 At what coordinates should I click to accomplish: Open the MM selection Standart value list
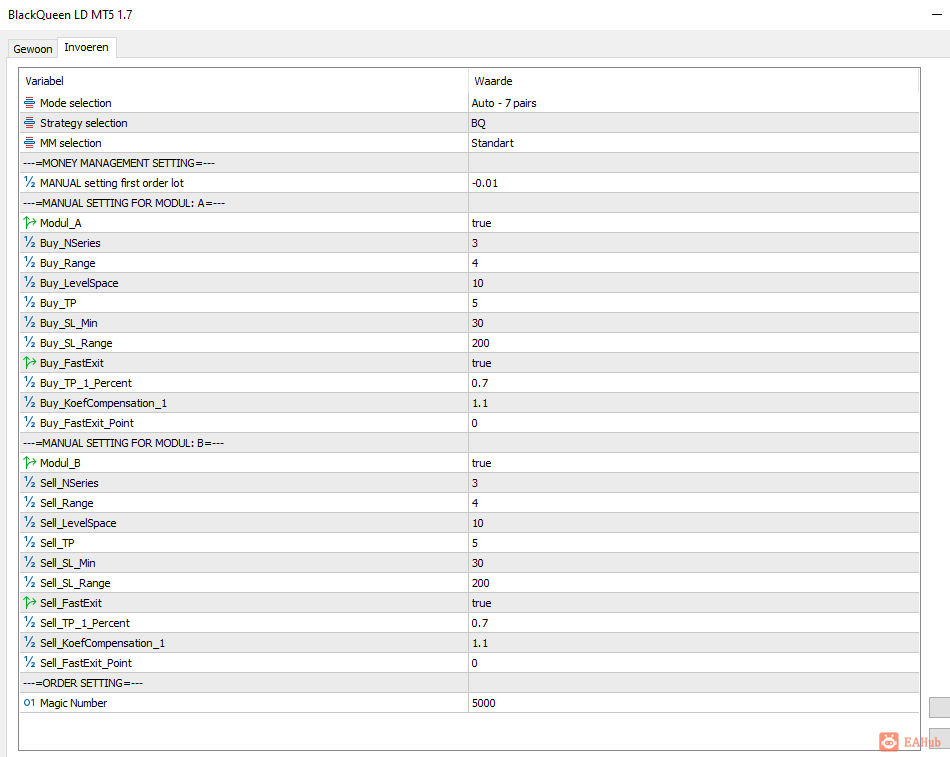tap(693, 143)
